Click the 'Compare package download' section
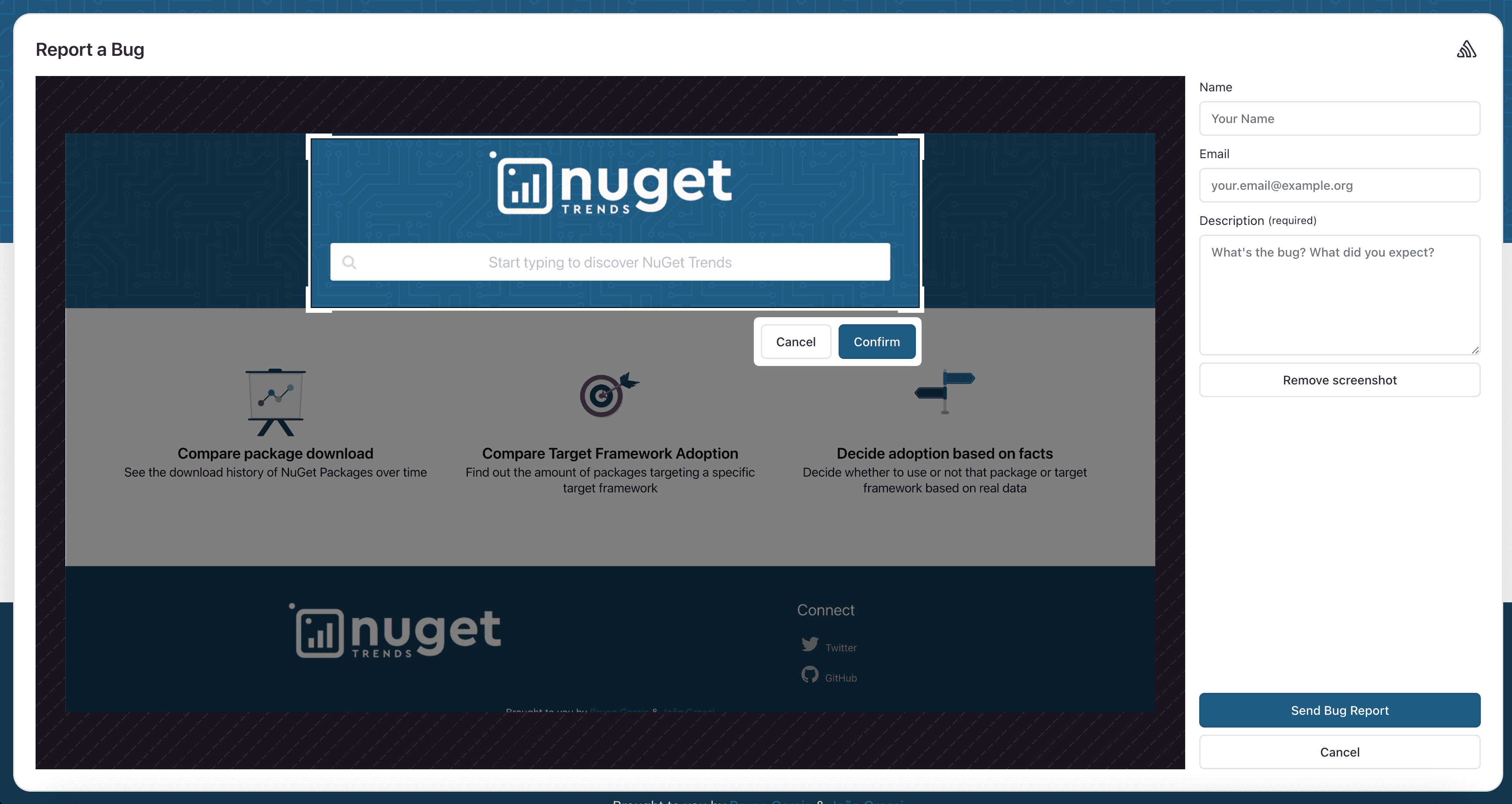The width and height of the screenshot is (1512, 804). pos(275,430)
